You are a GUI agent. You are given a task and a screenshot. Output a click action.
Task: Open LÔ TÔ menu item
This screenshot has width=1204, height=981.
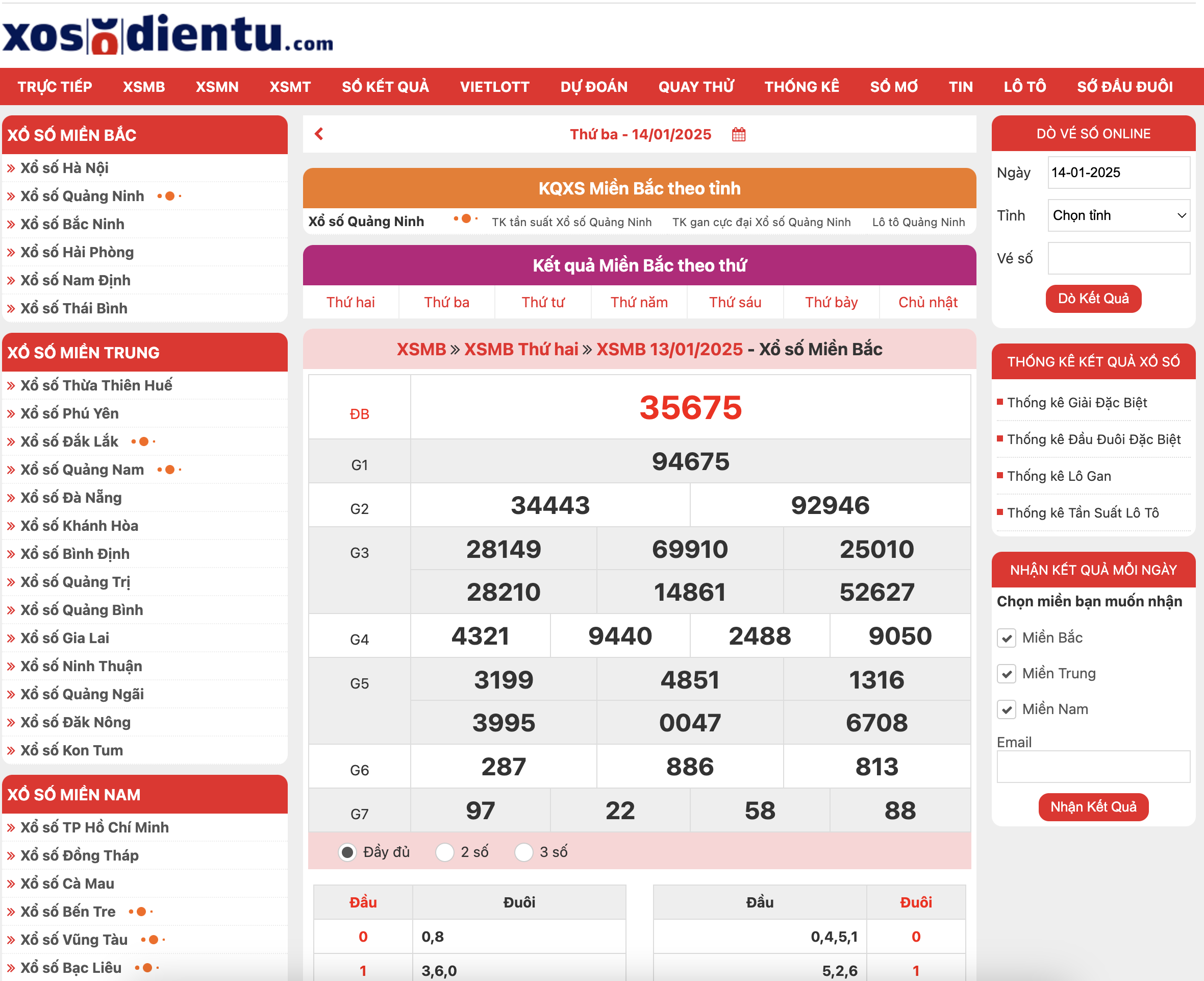(1025, 86)
